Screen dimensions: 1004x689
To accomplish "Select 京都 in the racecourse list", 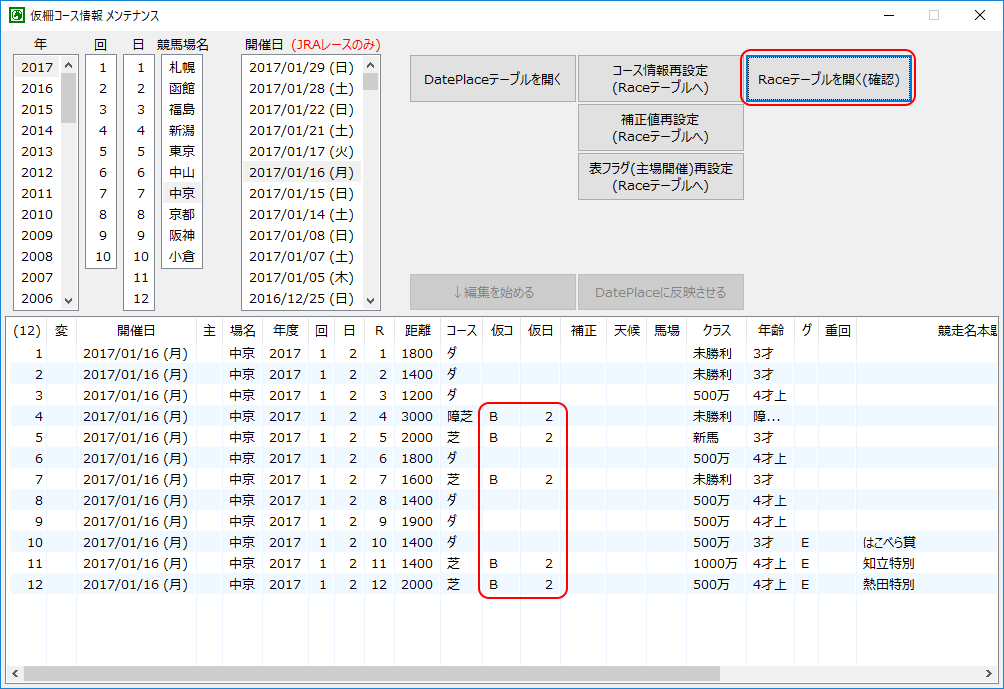I will [x=182, y=215].
